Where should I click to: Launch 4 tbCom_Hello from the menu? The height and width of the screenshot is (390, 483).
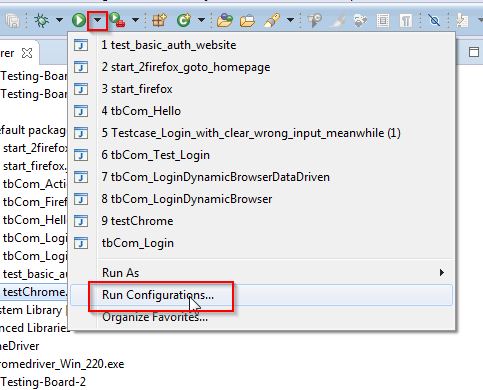261,111
